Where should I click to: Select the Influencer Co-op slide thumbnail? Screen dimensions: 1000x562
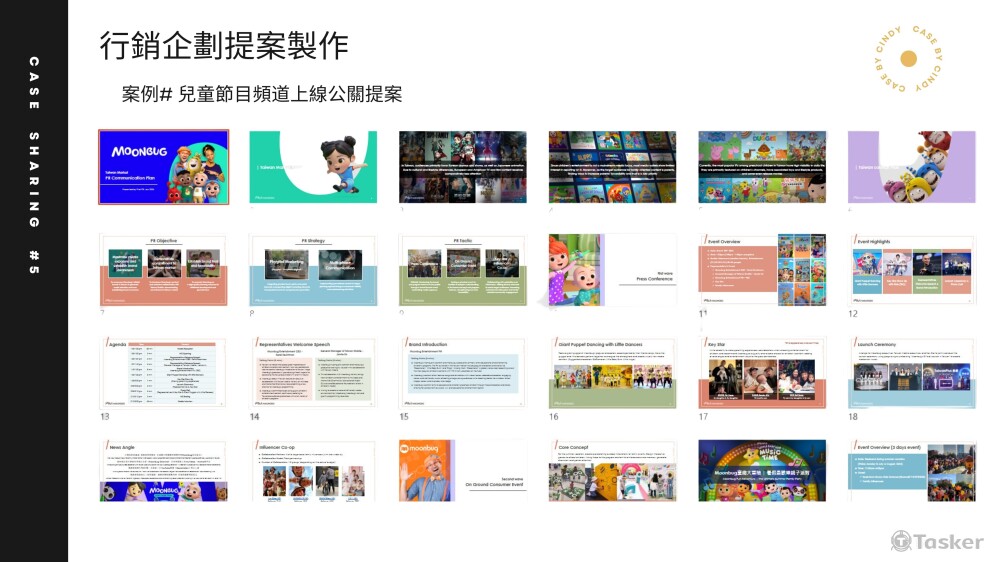click(313, 470)
